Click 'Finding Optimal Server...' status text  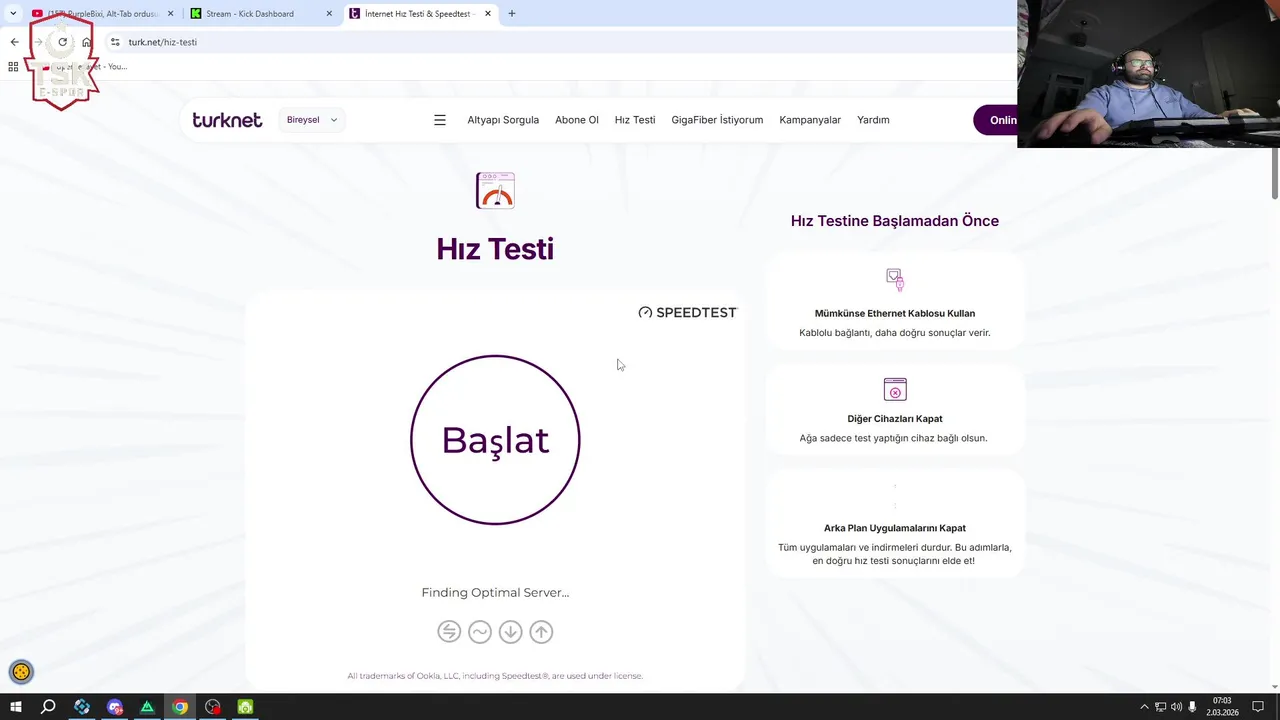495,592
